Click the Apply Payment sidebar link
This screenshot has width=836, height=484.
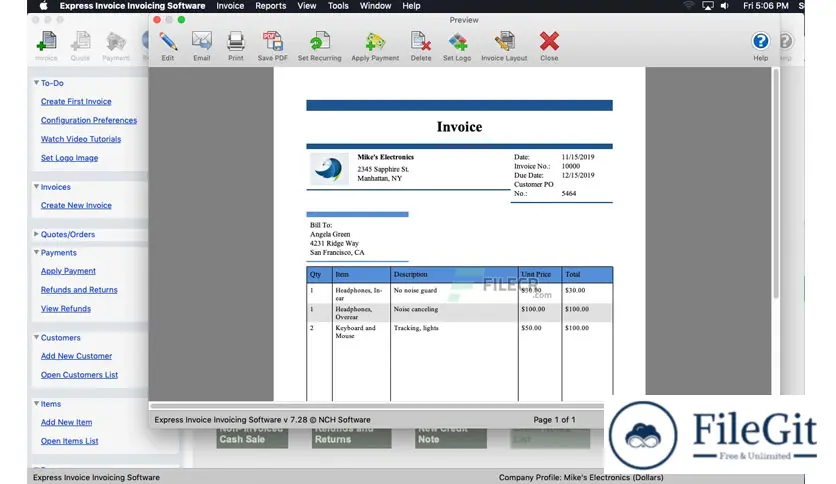pyautogui.click(x=68, y=271)
